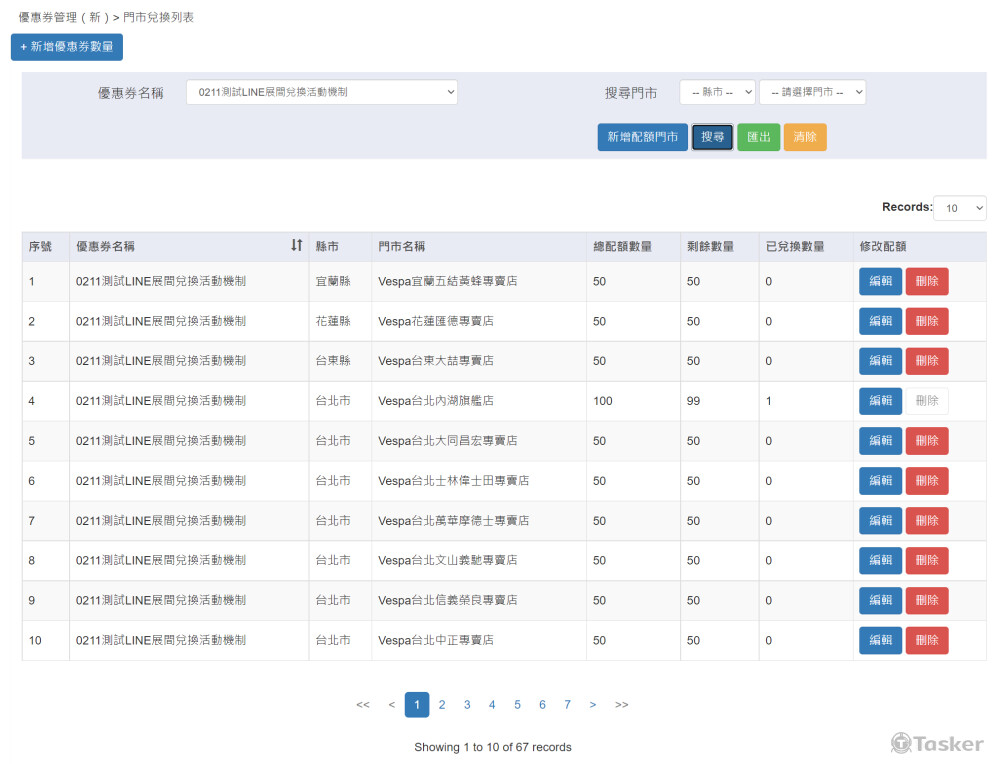Edit the Vespa台北文山義馳專賣店 row
The image size is (1000, 764).
coord(880,560)
